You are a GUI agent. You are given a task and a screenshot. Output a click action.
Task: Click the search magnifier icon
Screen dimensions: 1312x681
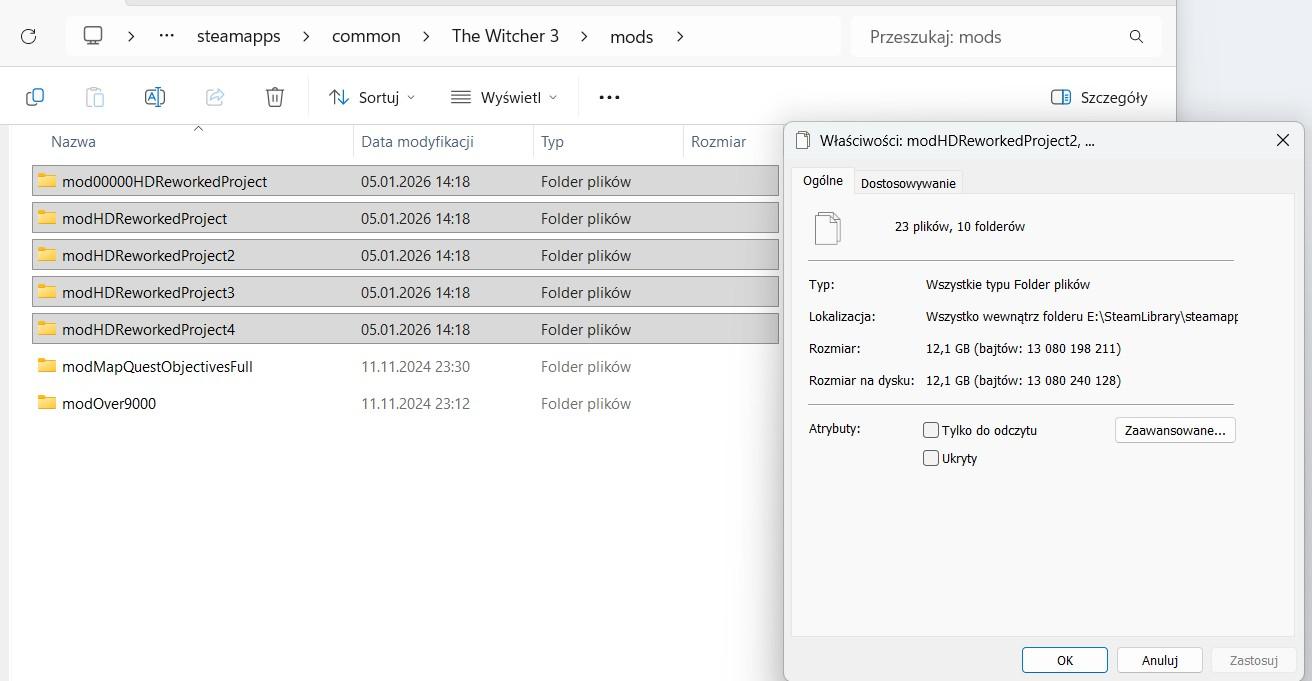tap(1136, 36)
